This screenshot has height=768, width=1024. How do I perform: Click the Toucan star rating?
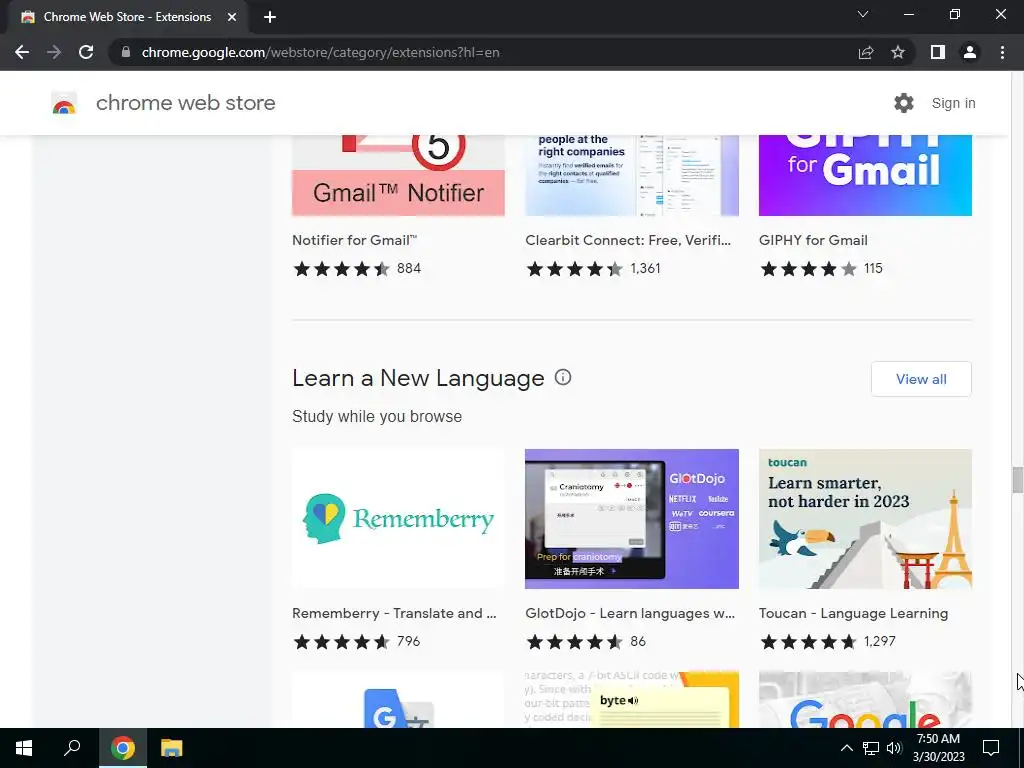point(808,642)
